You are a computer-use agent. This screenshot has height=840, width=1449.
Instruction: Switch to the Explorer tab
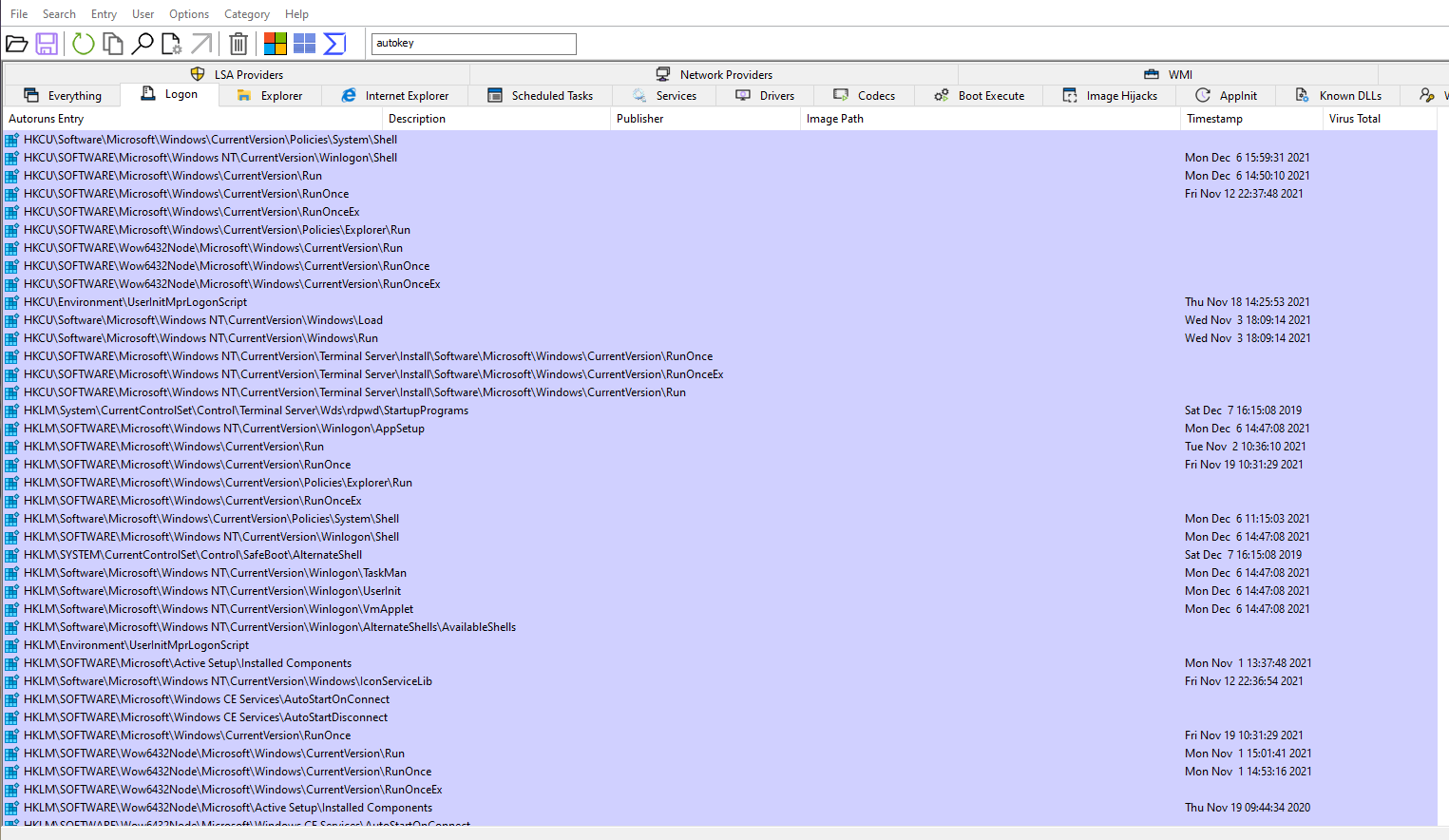coord(270,95)
